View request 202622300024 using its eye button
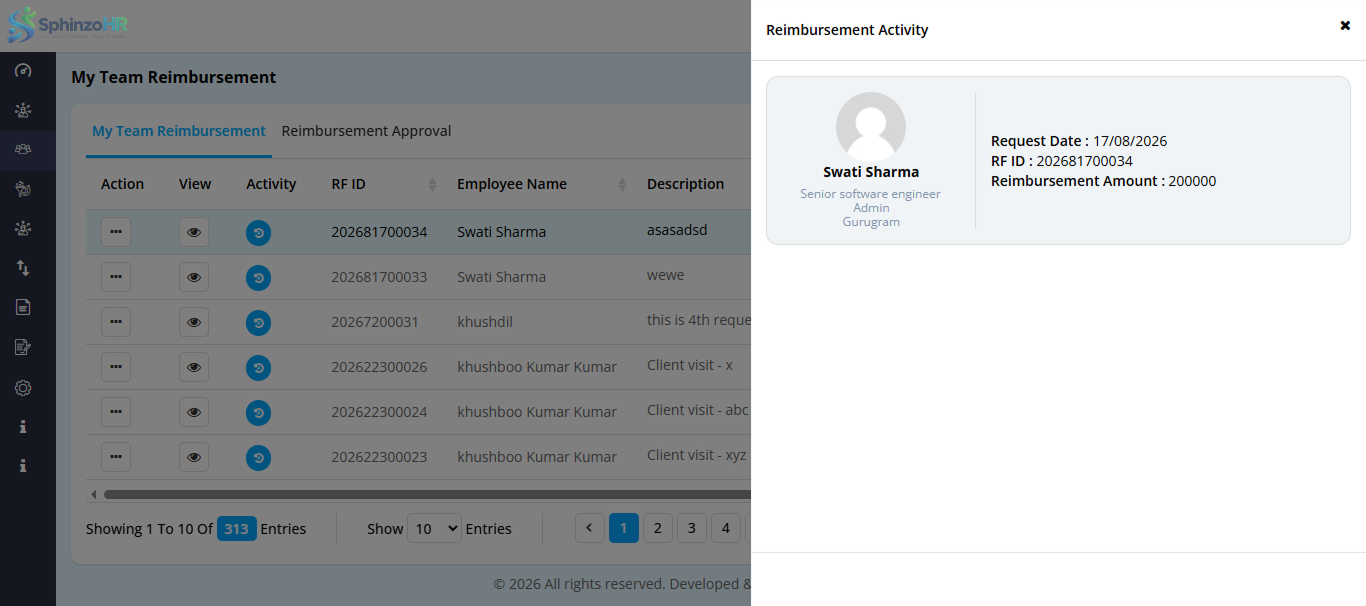 coord(194,412)
